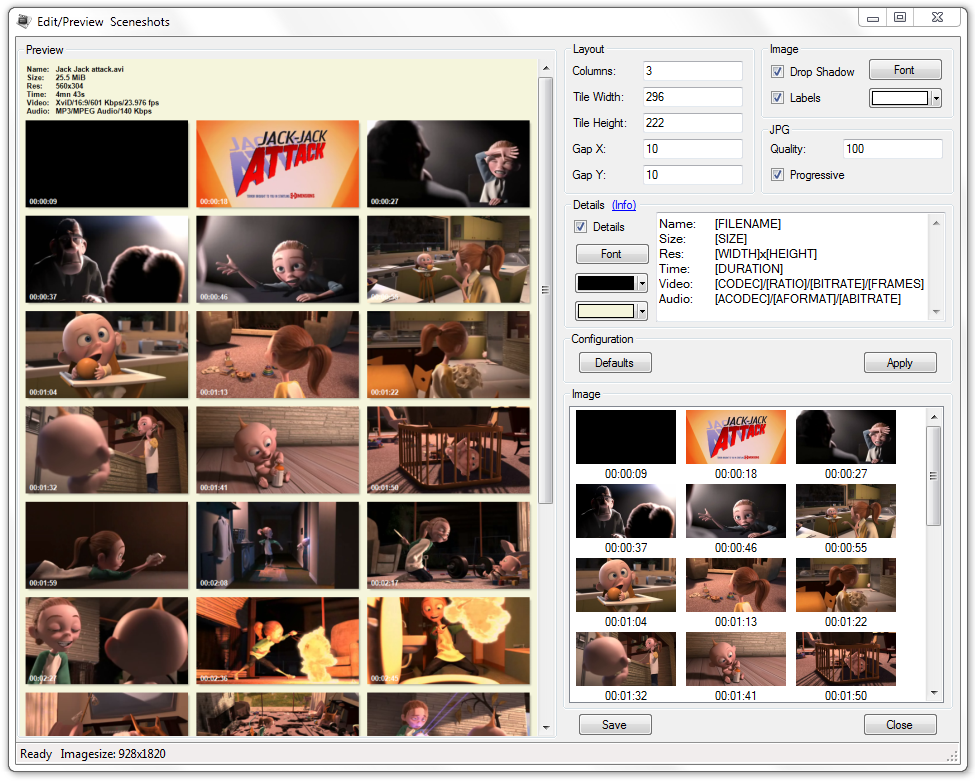This screenshot has height=781, width=975.
Task: Click the Gap Y input field
Action: click(693, 175)
